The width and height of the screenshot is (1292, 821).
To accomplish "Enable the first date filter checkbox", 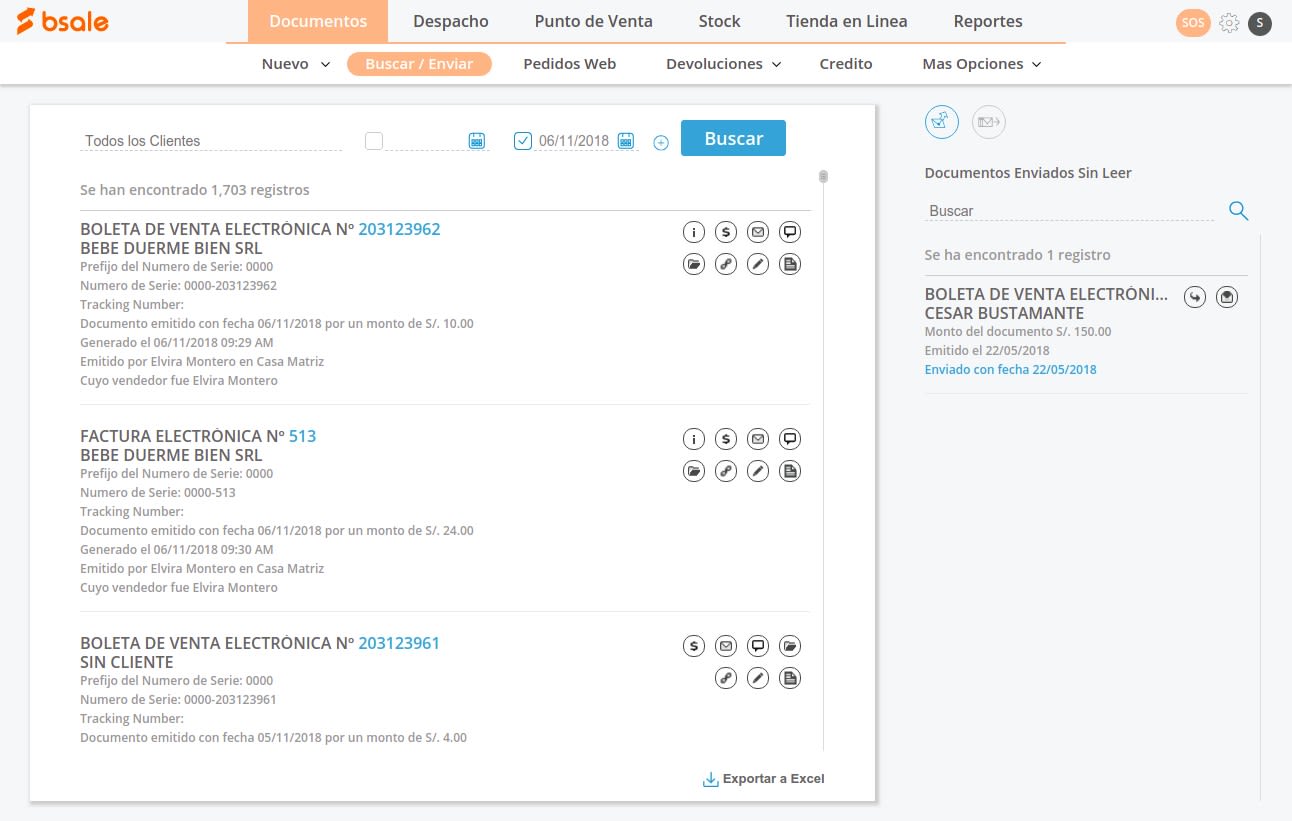I will click(x=374, y=140).
